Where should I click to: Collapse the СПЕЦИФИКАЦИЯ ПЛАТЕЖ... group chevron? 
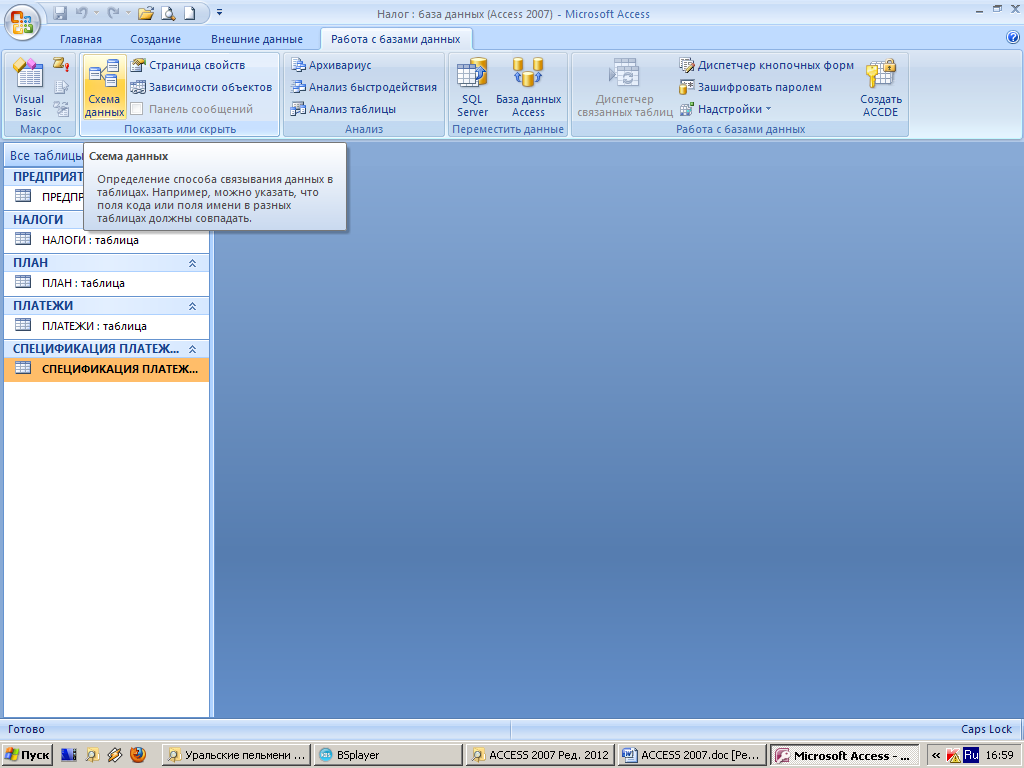193,349
